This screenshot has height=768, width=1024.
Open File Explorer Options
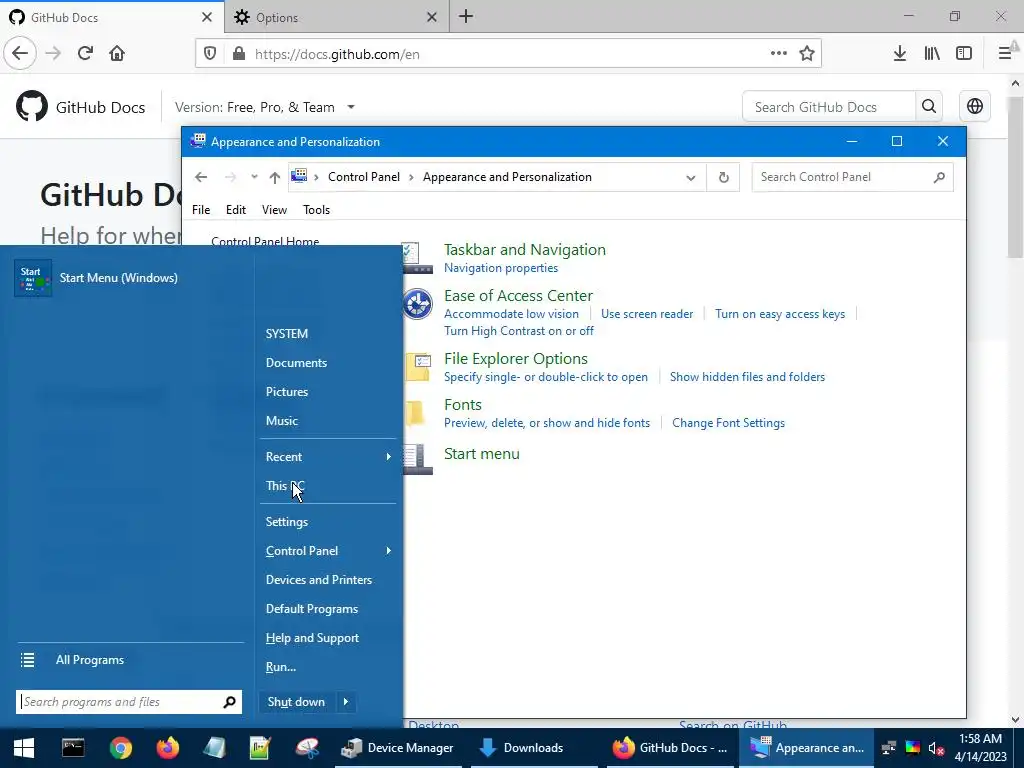pyautogui.click(x=515, y=359)
